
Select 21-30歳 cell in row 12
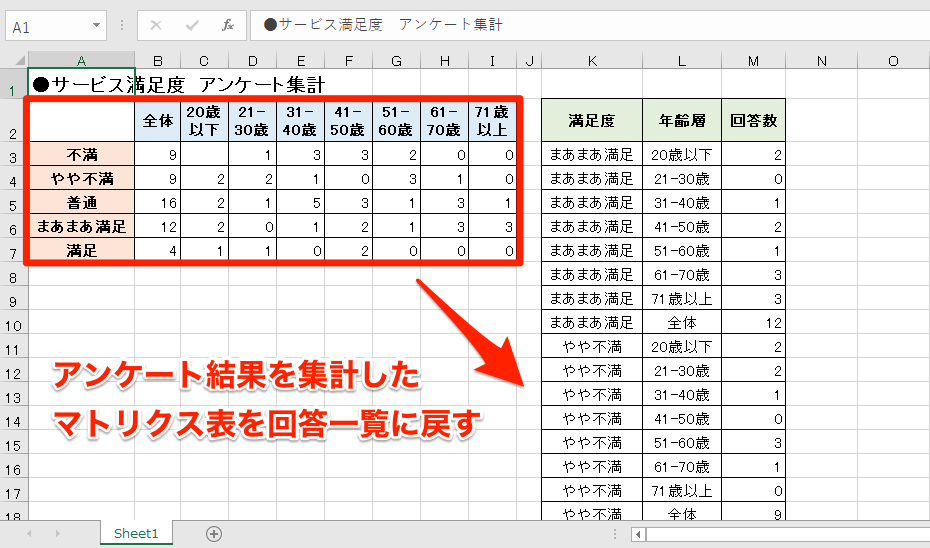682,371
